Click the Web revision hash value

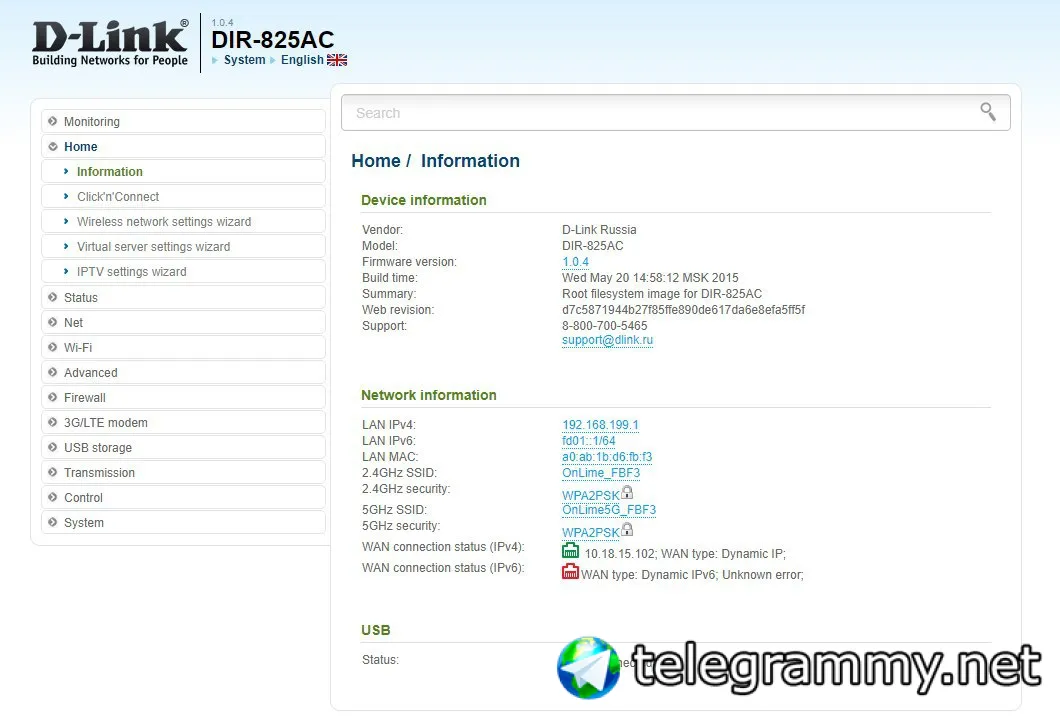click(x=683, y=310)
